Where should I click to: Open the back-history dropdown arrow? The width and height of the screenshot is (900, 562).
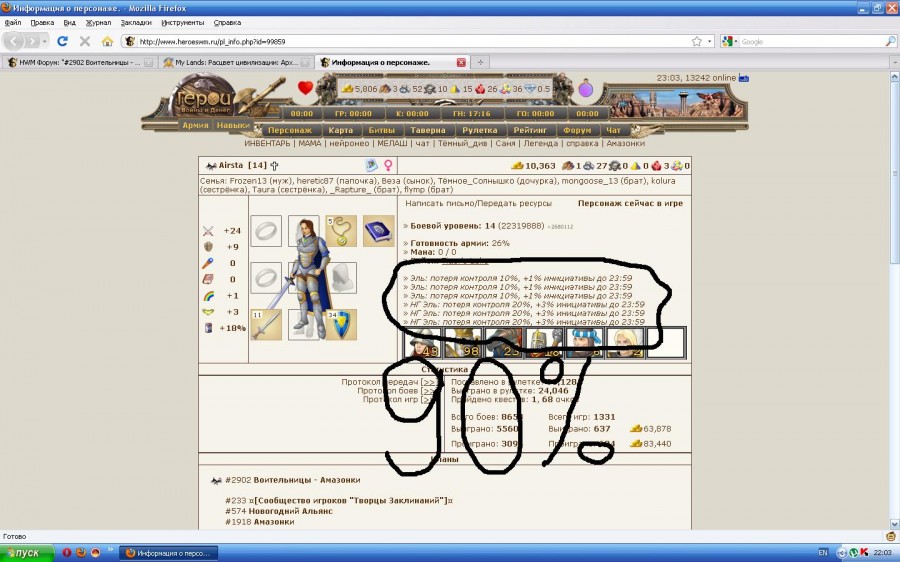44,41
